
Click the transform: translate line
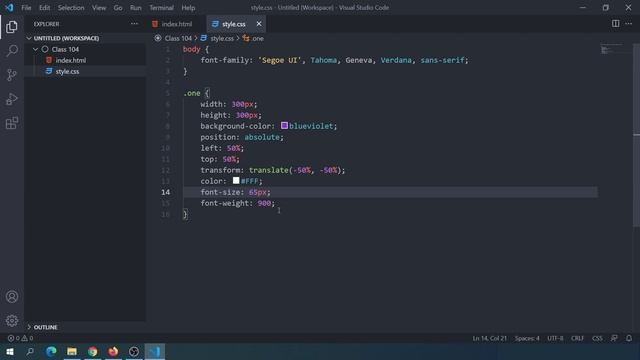(273, 170)
